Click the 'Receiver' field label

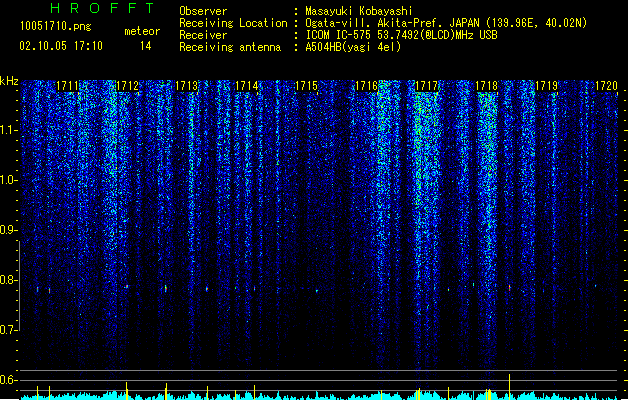[203, 35]
